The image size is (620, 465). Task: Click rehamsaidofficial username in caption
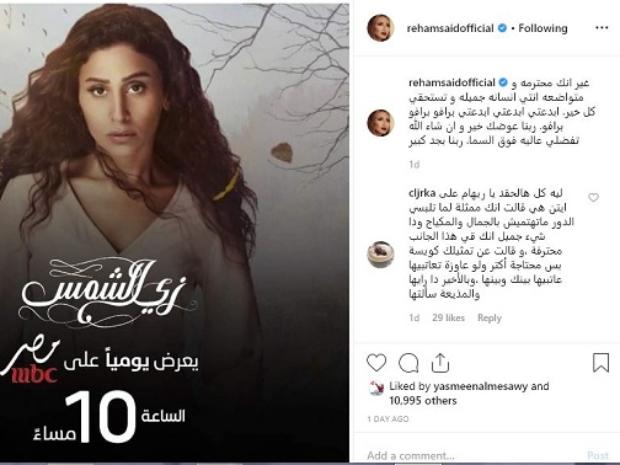[452, 83]
